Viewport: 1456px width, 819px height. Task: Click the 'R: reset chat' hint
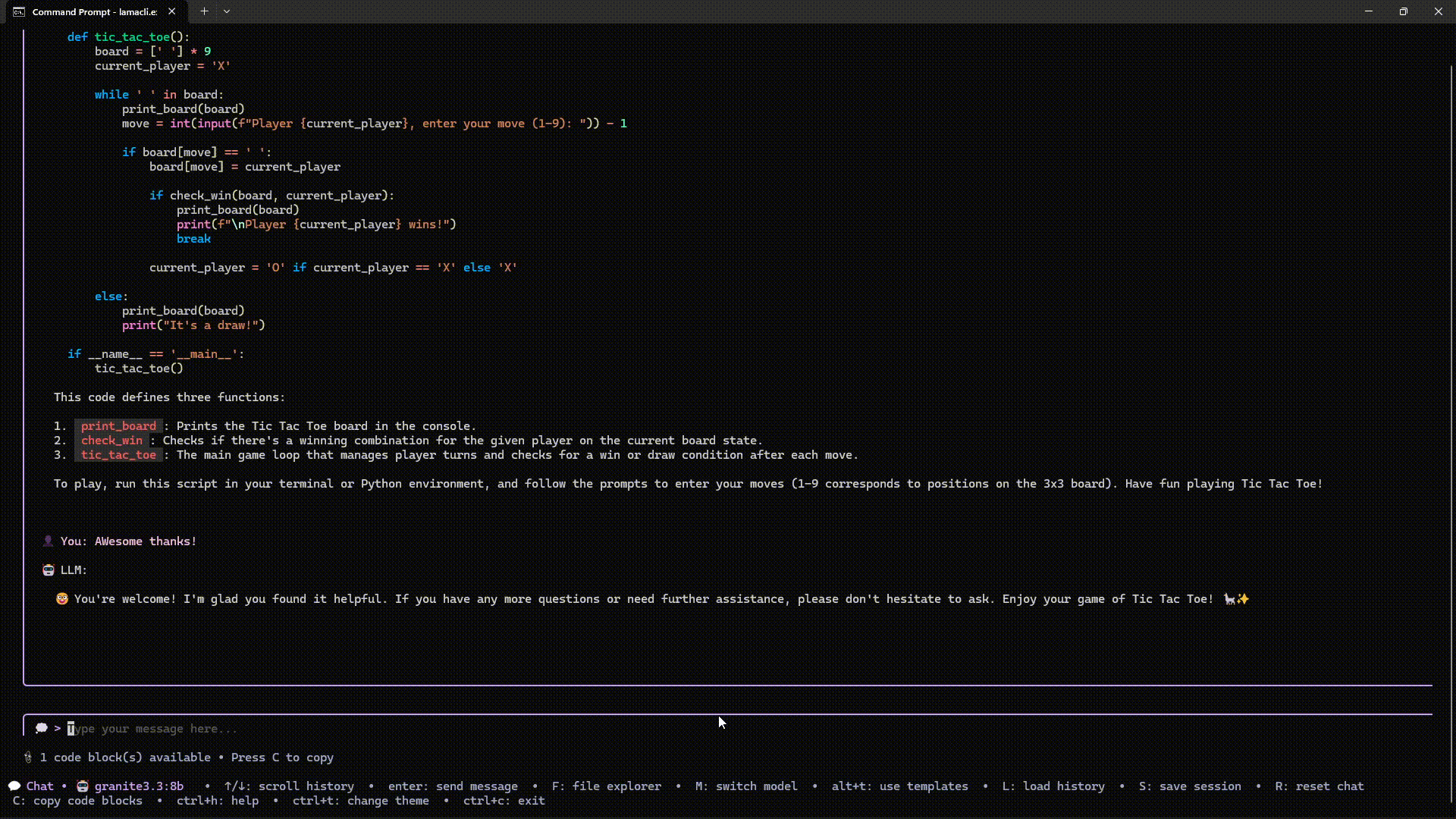tap(1319, 786)
